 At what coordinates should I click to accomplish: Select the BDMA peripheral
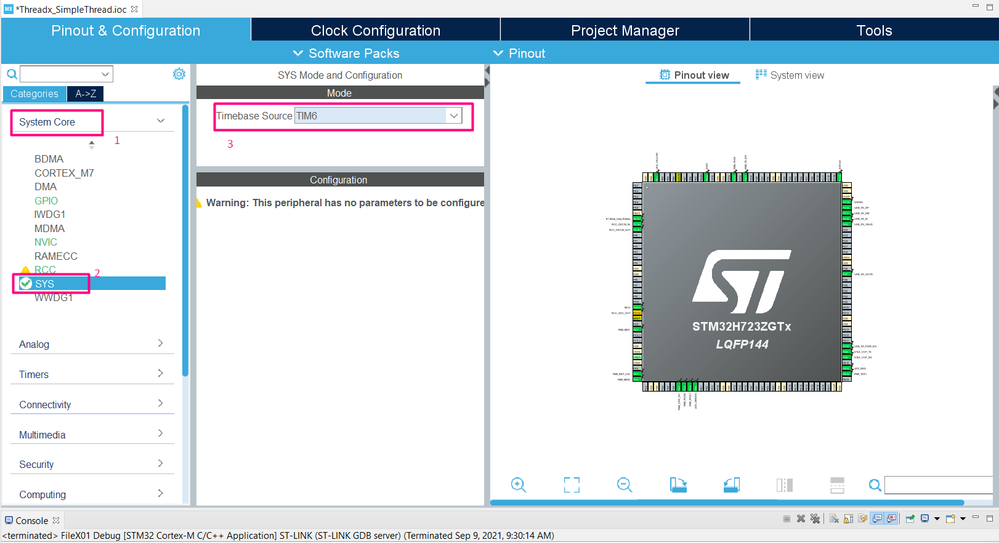click(49, 159)
